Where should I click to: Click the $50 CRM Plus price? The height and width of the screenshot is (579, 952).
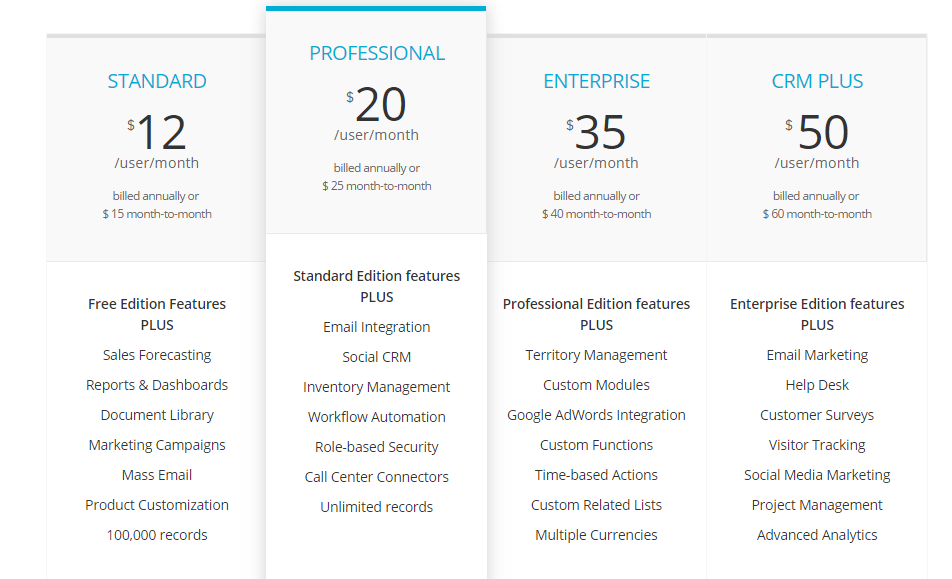(822, 132)
